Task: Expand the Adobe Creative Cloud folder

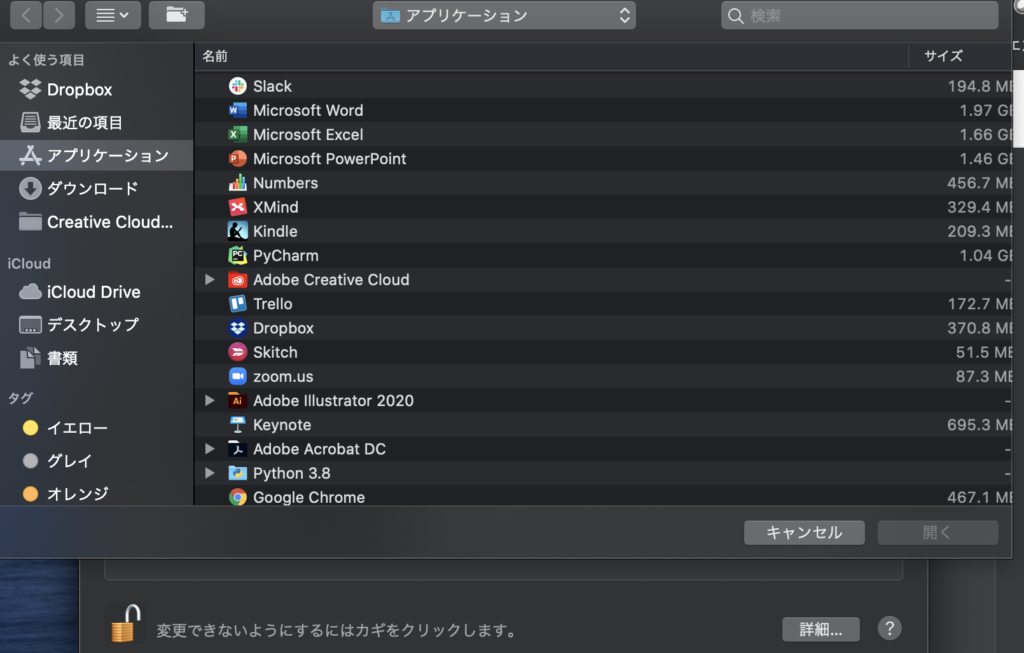Action: [x=210, y=279]
